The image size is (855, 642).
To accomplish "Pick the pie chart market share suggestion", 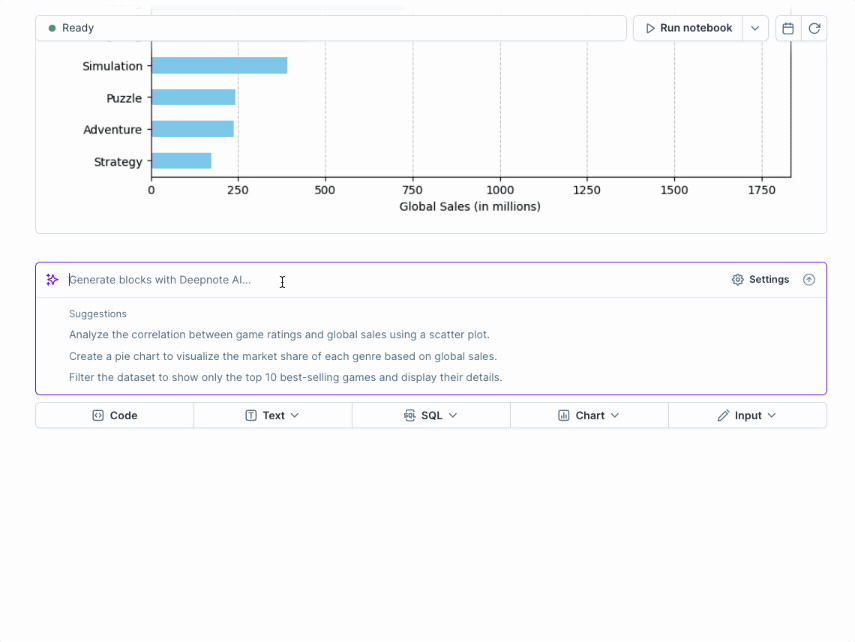I will click(x=283, y=356).
